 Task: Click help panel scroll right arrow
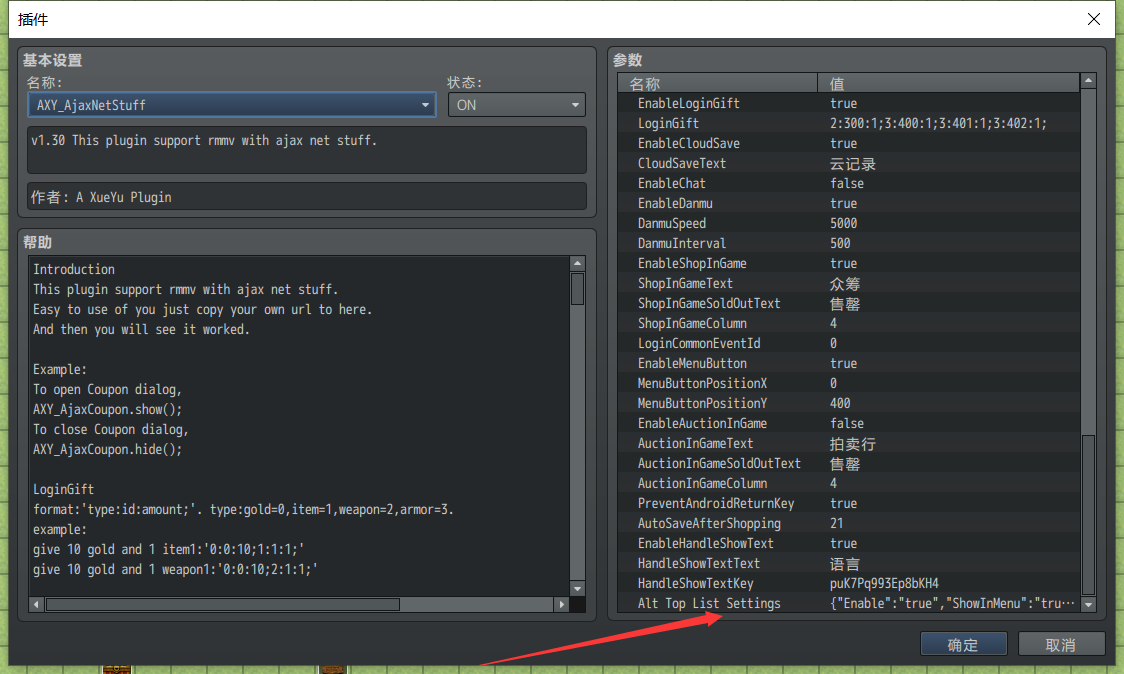(x=562, y=604)
